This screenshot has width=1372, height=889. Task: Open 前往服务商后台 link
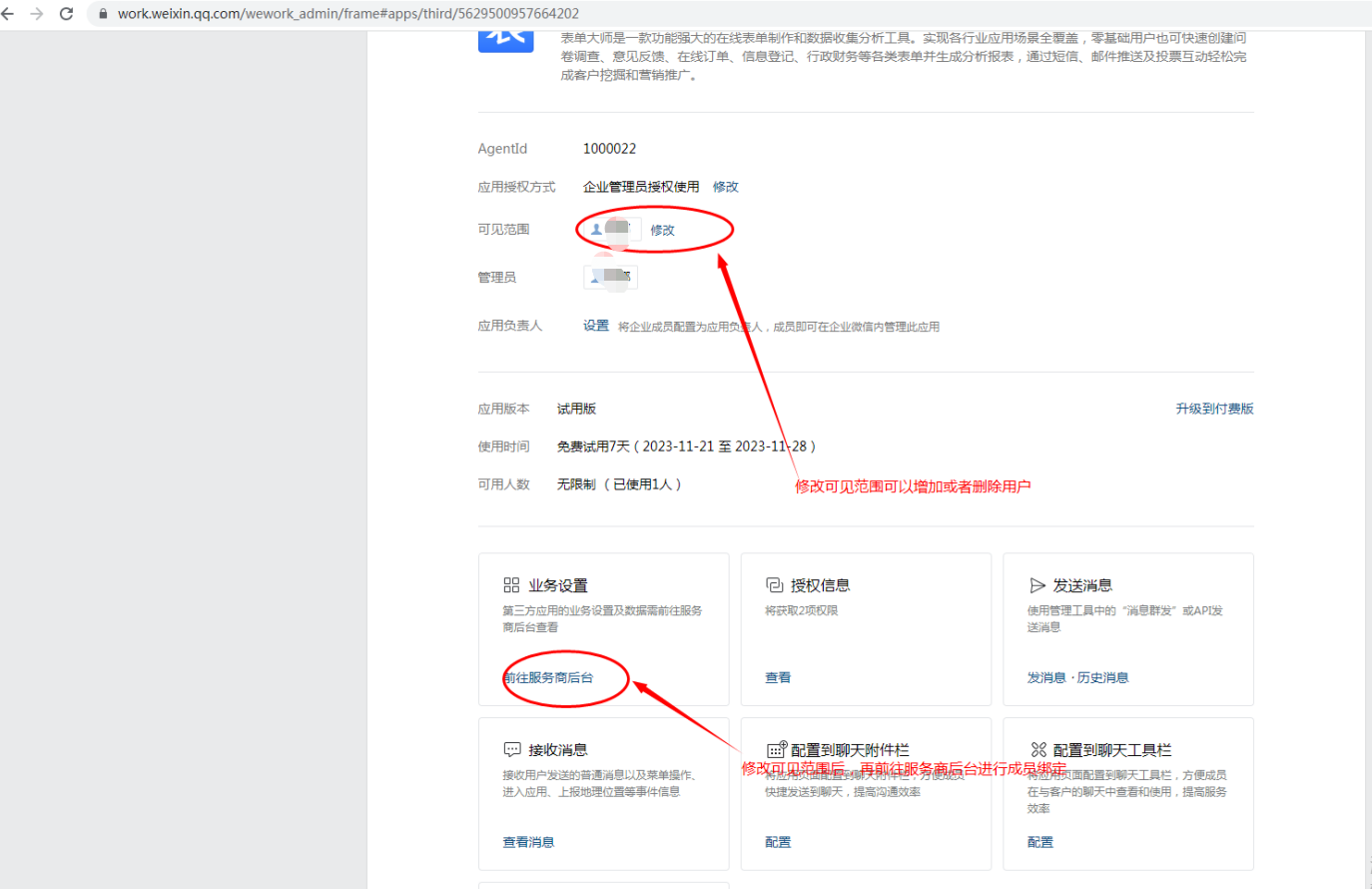click(548, 677)
